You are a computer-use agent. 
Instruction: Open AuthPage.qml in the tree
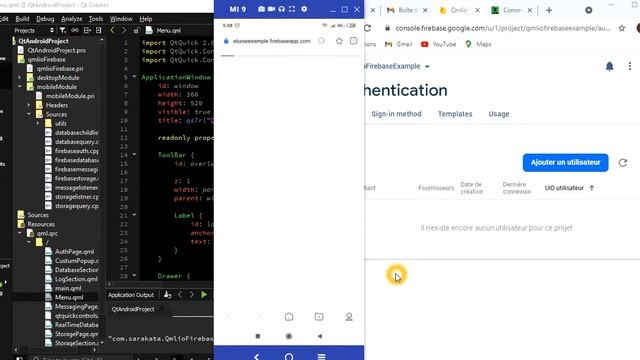(x=74, y=251)
